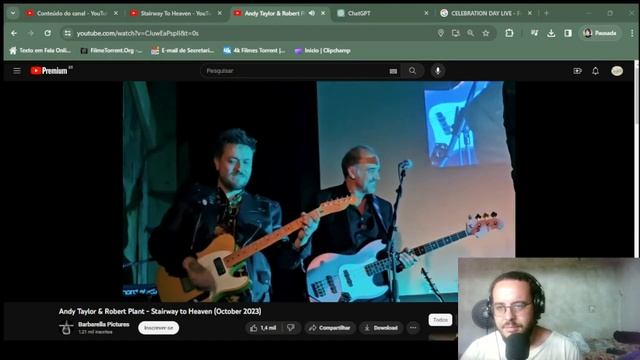Open the browser extensions puzzle icon
This screenshot has width=640, height=360.
(x=509, y=33)
